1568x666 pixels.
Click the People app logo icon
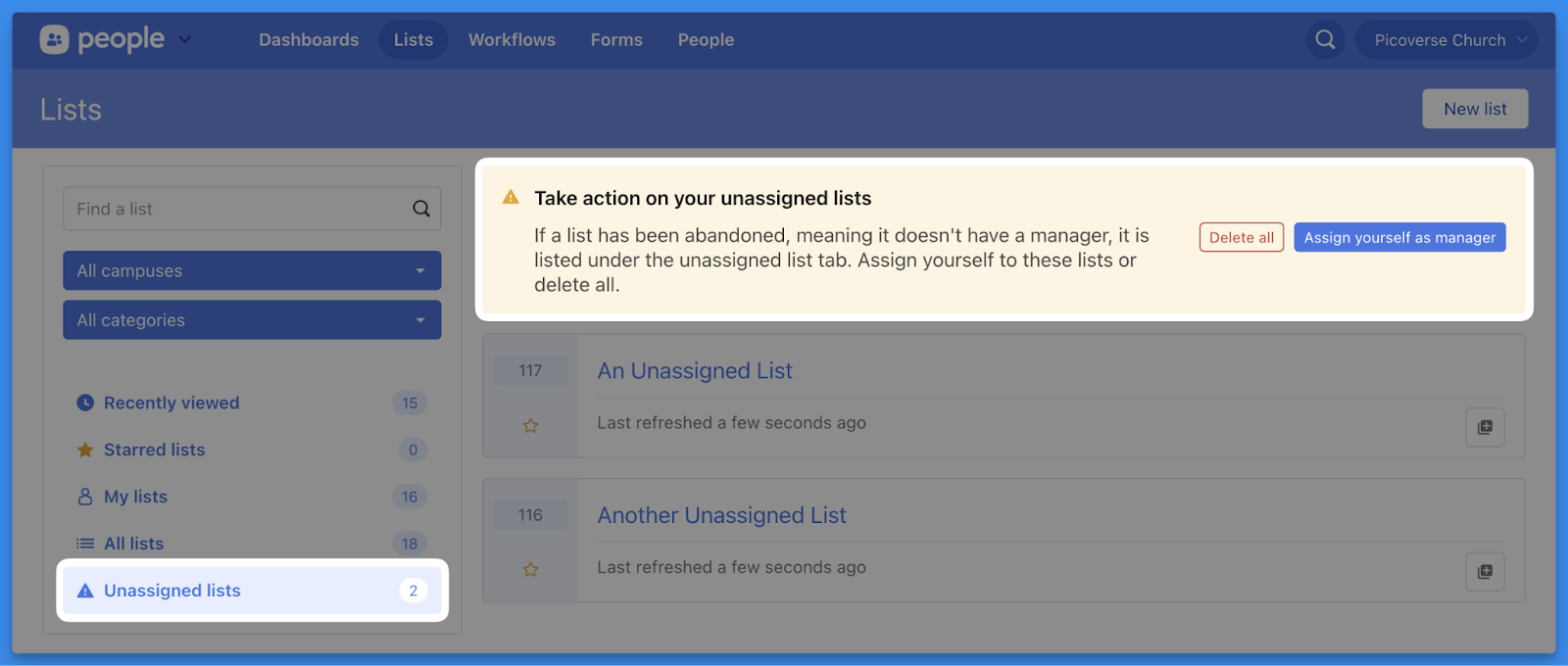click(x=54, y=39)
